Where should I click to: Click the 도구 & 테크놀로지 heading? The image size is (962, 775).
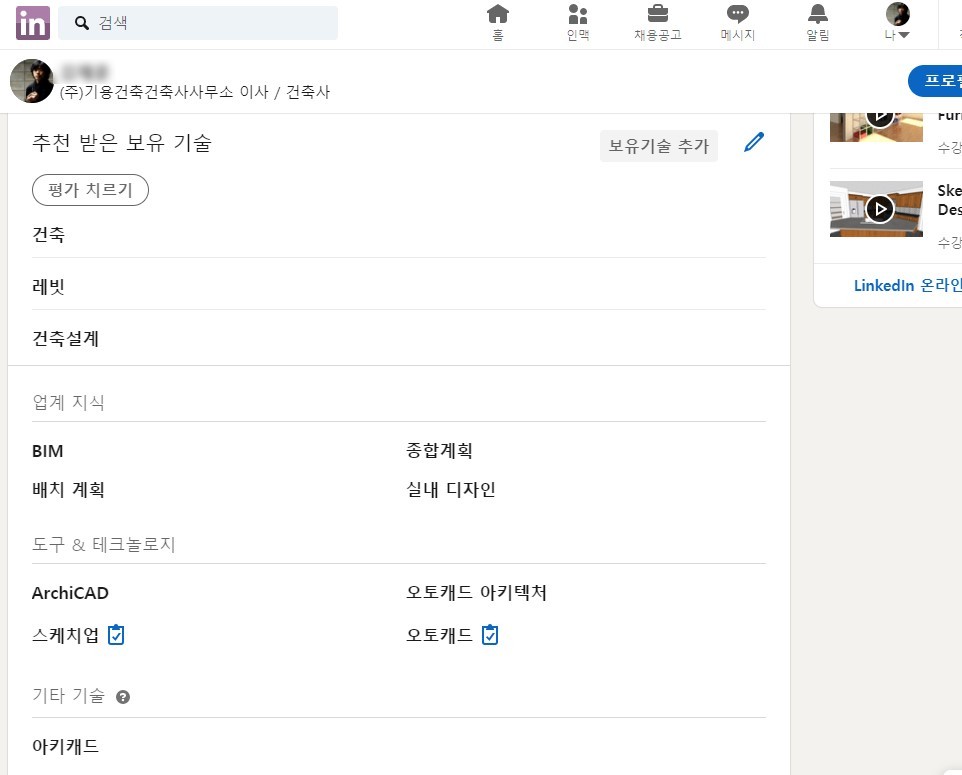point(104,544)
